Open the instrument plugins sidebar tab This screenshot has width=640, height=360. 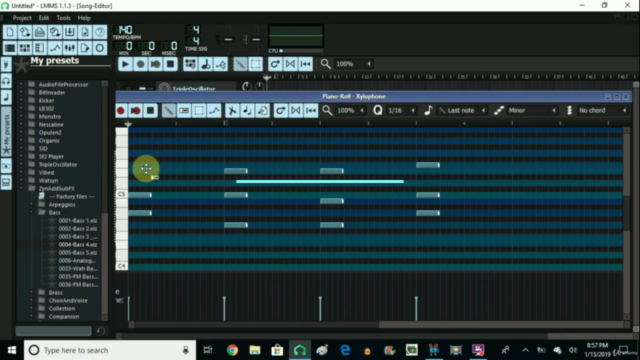[6, 64]
